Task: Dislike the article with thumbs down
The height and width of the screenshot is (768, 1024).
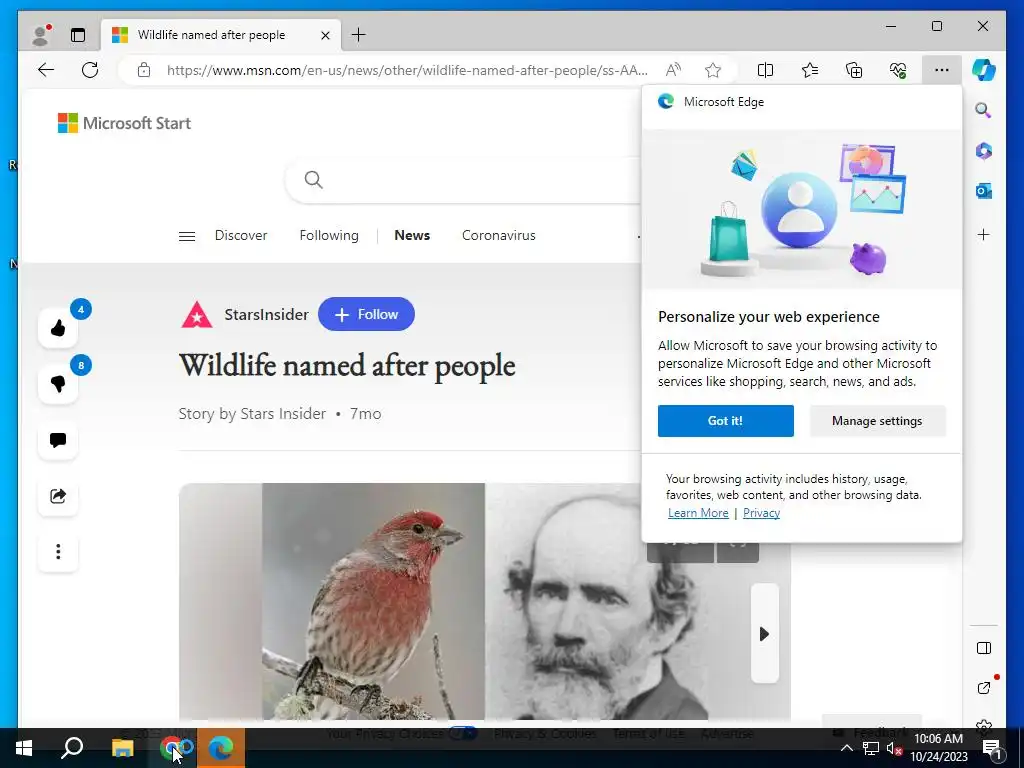Action: (58, 384)
